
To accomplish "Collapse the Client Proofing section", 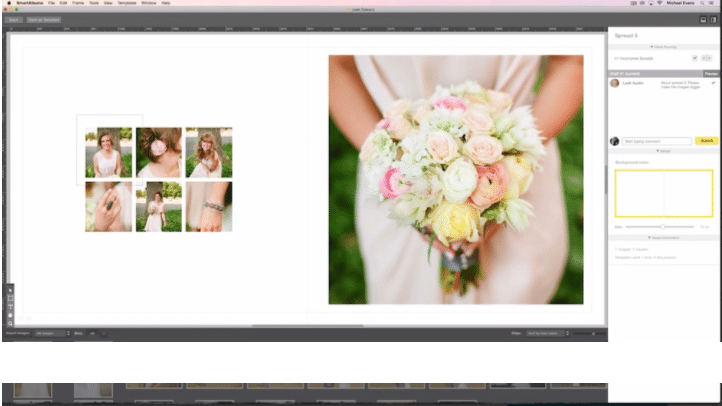I will coord(663,47).
